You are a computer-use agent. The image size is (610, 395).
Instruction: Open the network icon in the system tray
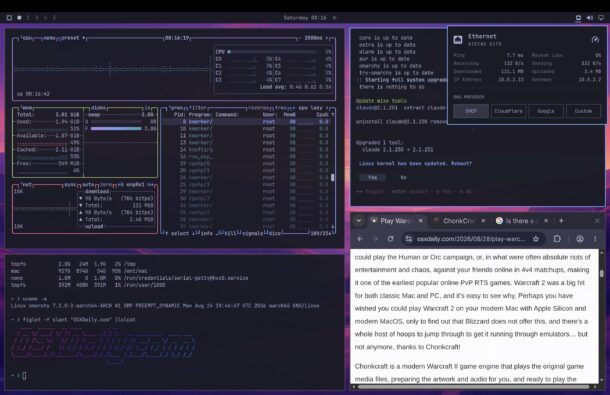click(578, 18)
